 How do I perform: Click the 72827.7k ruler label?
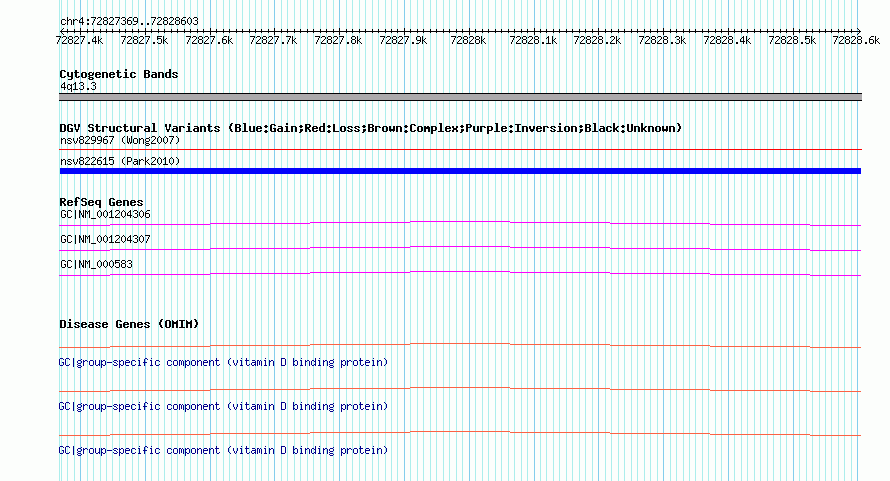[x=273, y=40]
